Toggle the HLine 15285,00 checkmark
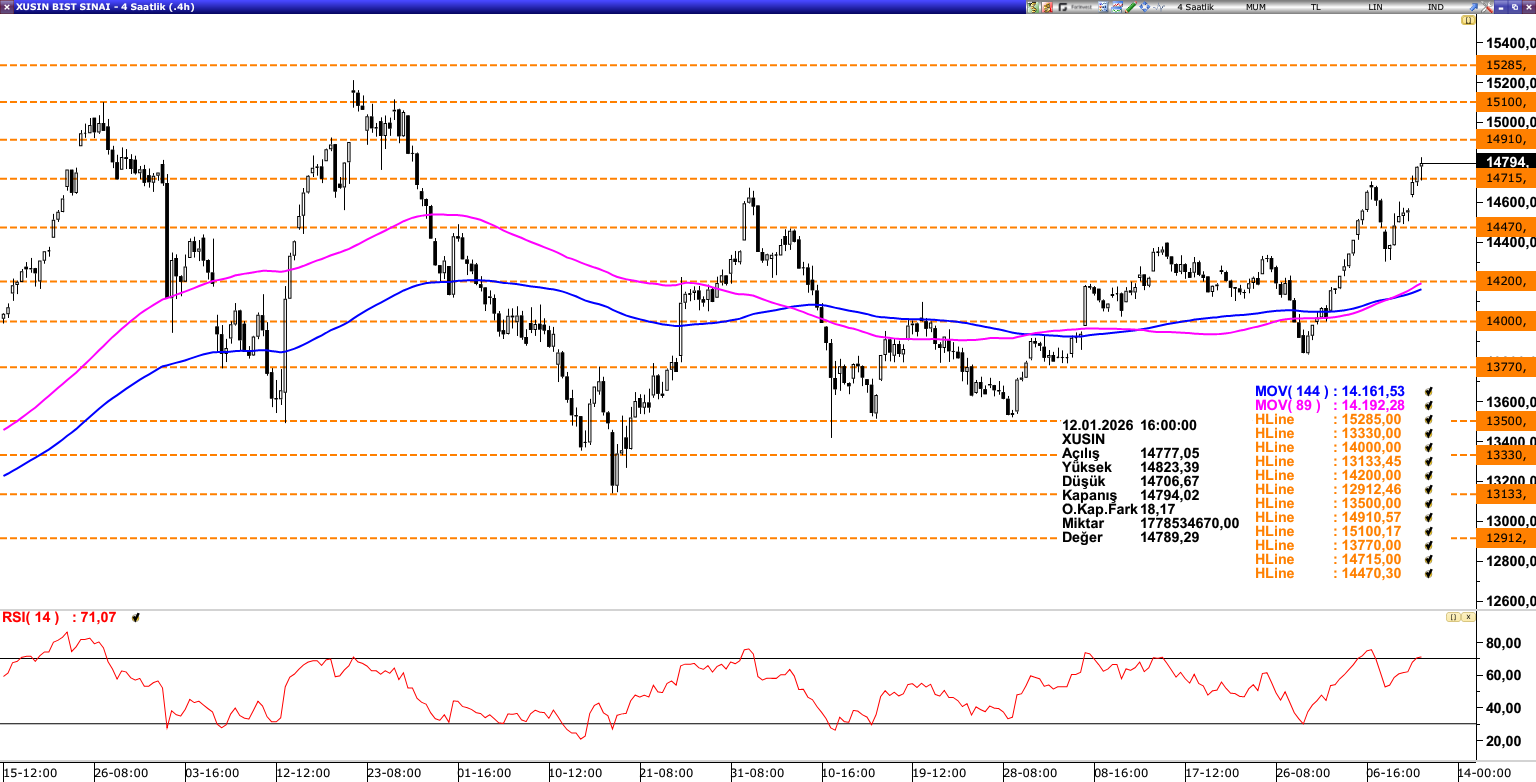1536x782 pixels. (1430, 420)
